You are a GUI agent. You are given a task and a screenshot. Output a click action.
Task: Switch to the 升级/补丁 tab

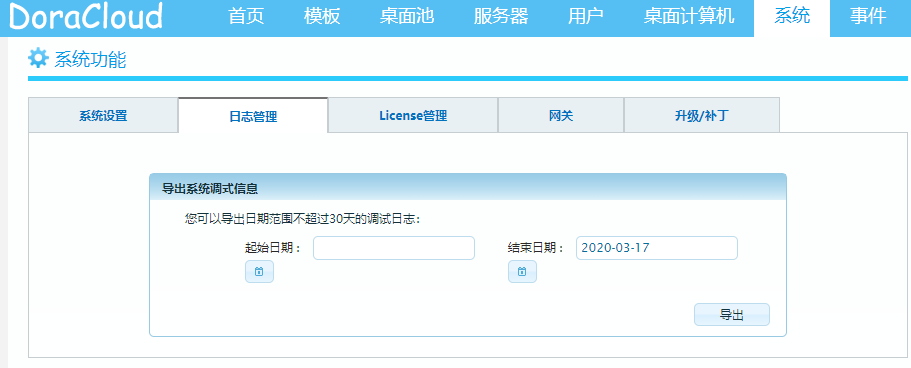click(702, 115)
